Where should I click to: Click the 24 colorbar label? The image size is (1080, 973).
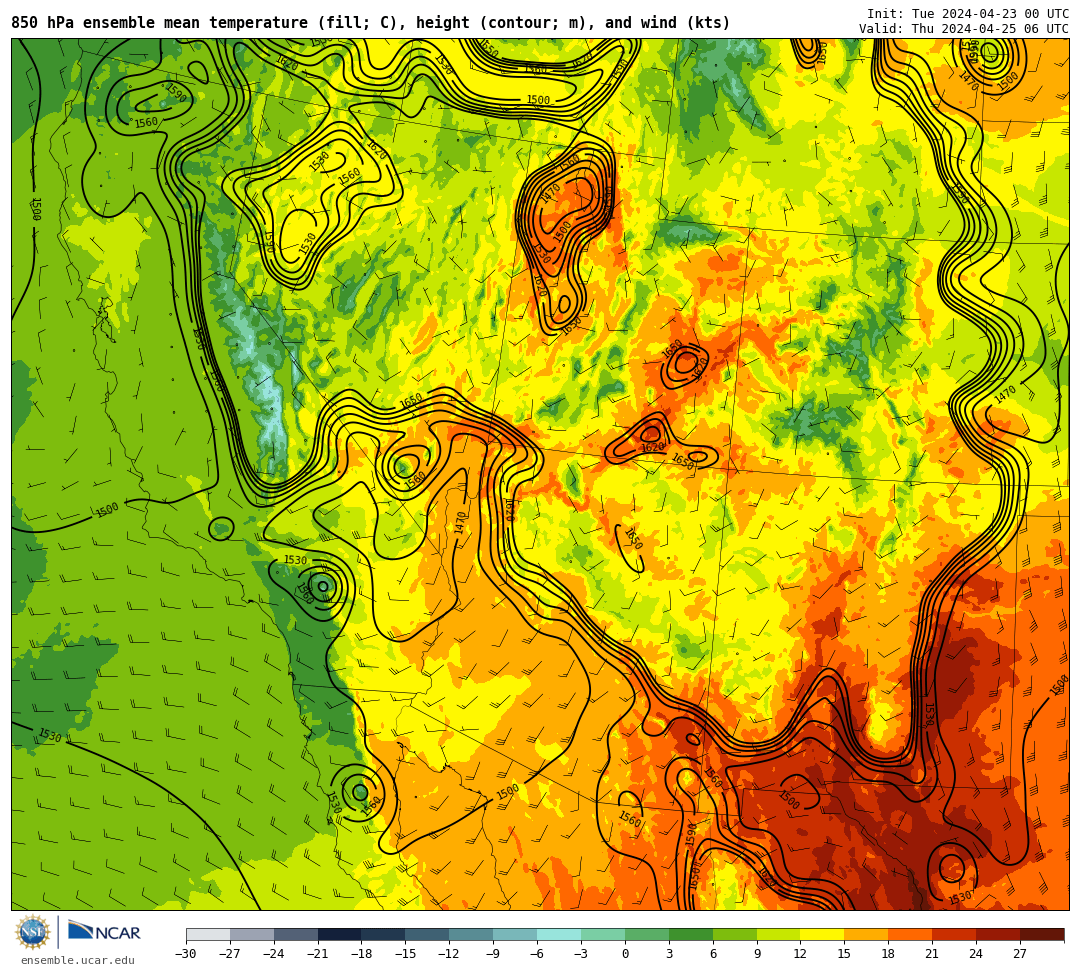point(976,954)
